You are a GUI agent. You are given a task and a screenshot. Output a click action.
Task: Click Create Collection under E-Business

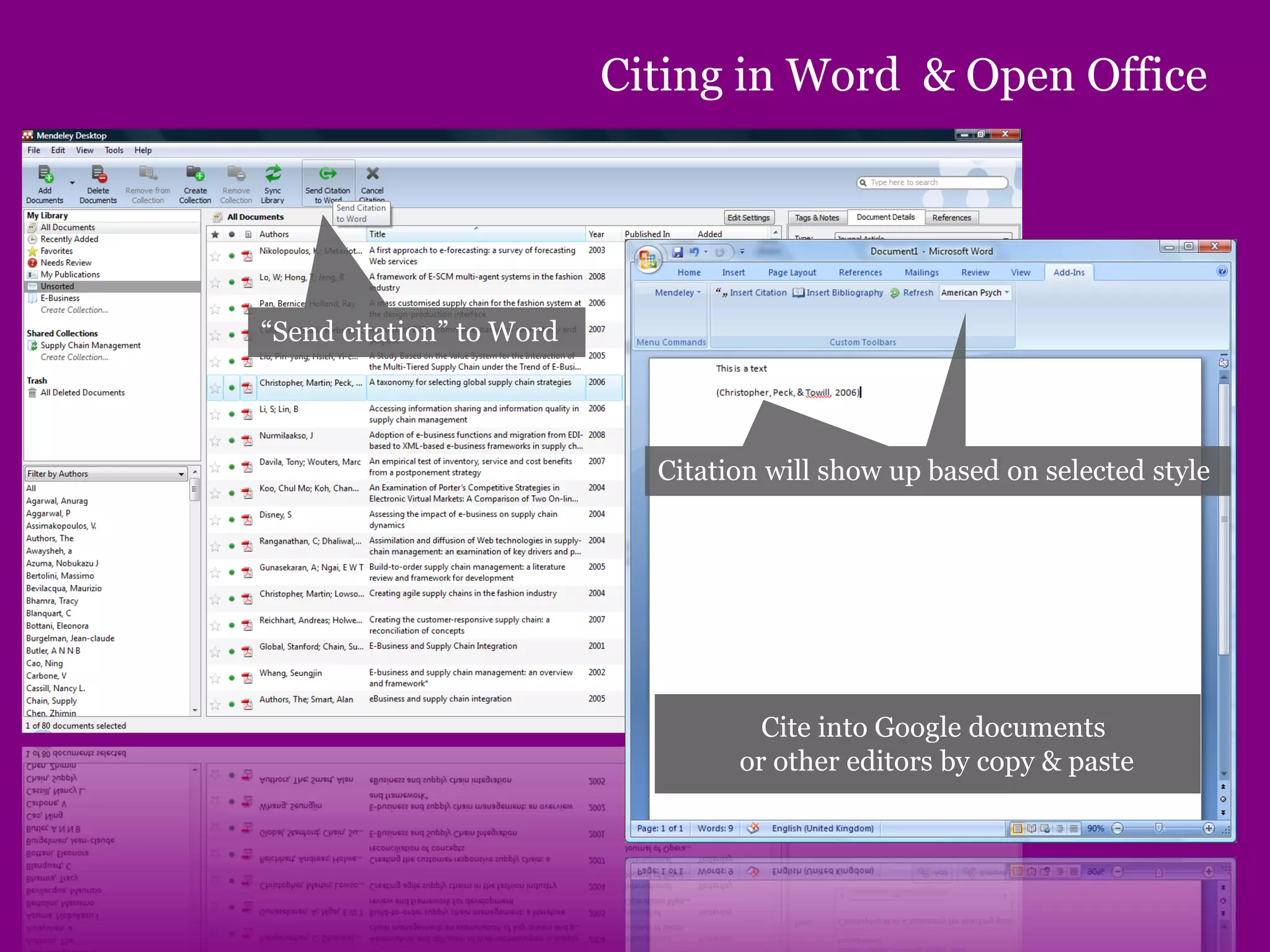pyautogui.click(x=74, y=310)
